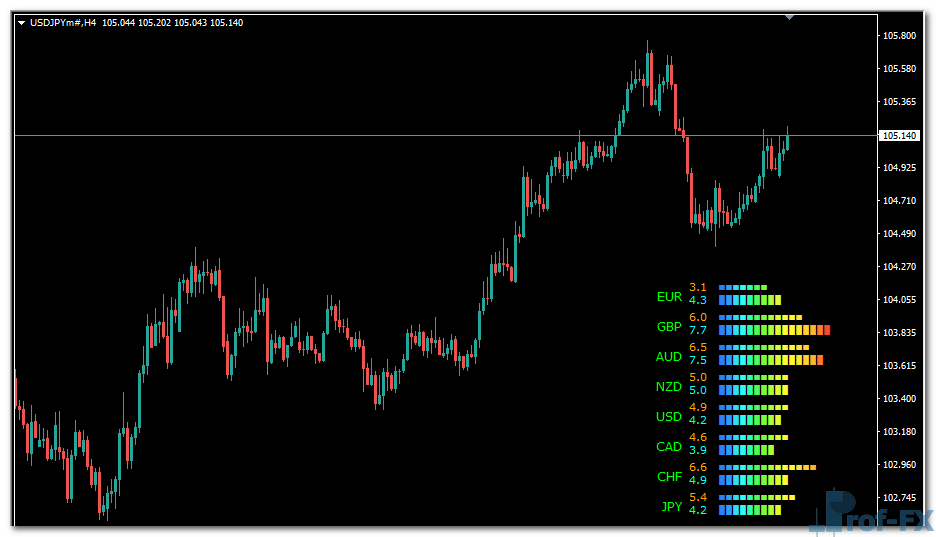936x537 pixels.
Task: Click the JPY 4.2 strength value
Action: tap(698, 510)
